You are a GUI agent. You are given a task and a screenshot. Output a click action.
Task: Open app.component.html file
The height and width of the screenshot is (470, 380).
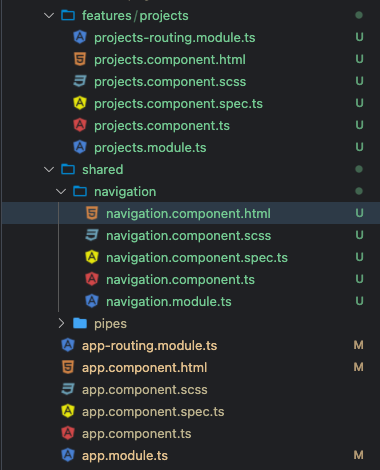coord(145,368)
